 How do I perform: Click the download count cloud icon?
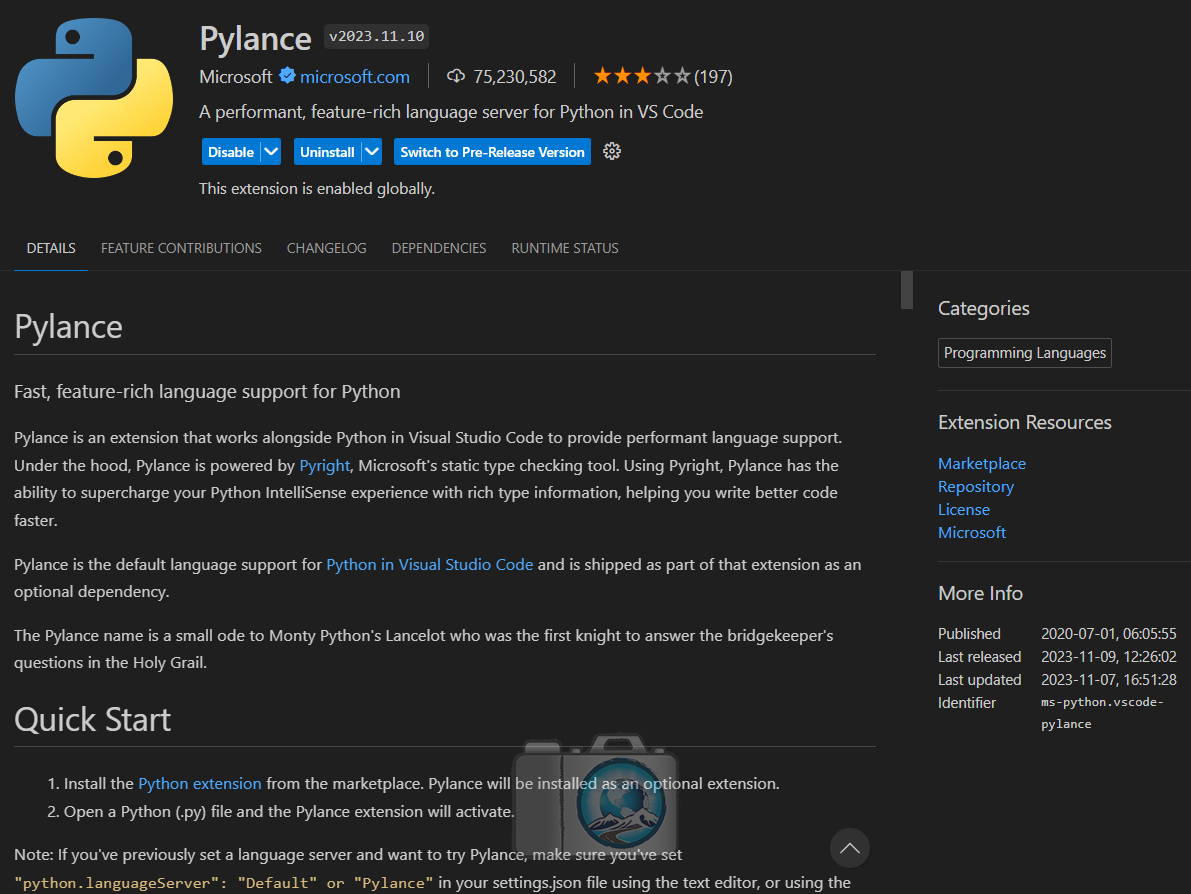pyautogui.click(x=456, y=76)
